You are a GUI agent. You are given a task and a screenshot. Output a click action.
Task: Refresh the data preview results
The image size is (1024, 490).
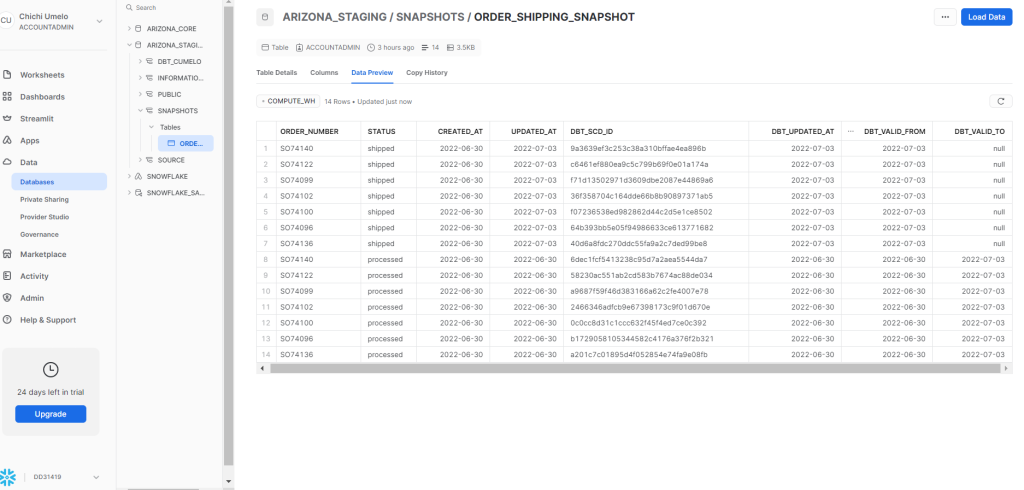pyautogui.click(x=999, y=101)
